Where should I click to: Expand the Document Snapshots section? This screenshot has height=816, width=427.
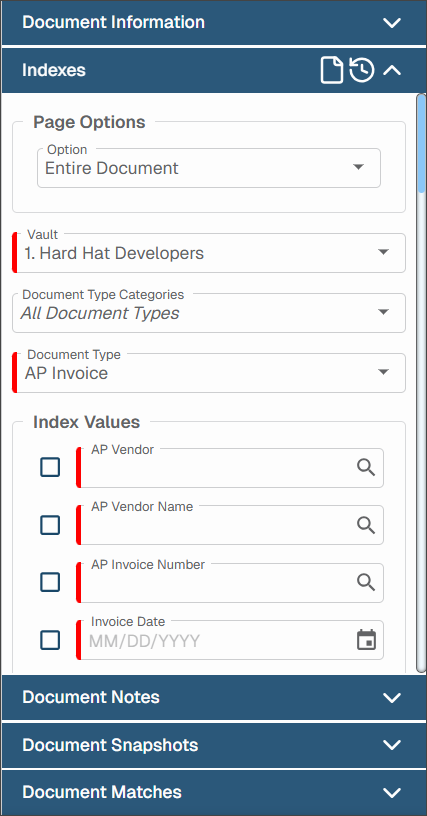tap(214, 745)
